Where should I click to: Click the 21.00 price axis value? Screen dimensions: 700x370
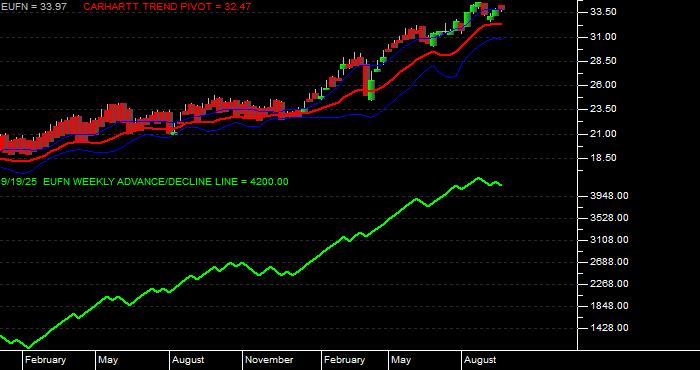coord(604,133)
